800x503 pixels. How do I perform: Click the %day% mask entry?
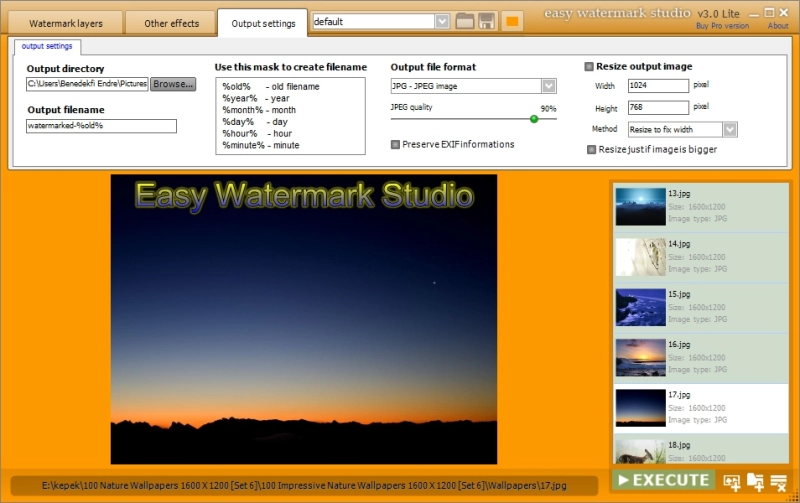tap(255, 122)
